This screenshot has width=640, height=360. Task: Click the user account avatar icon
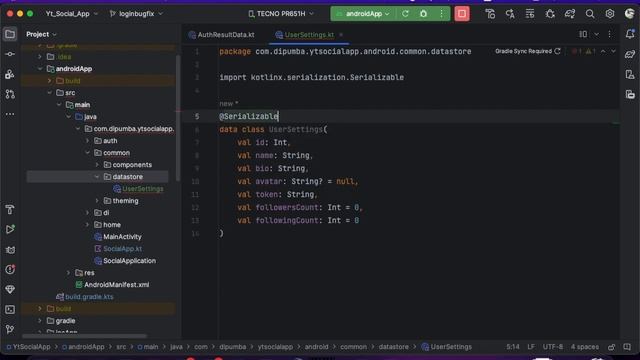tap(630, 14)
